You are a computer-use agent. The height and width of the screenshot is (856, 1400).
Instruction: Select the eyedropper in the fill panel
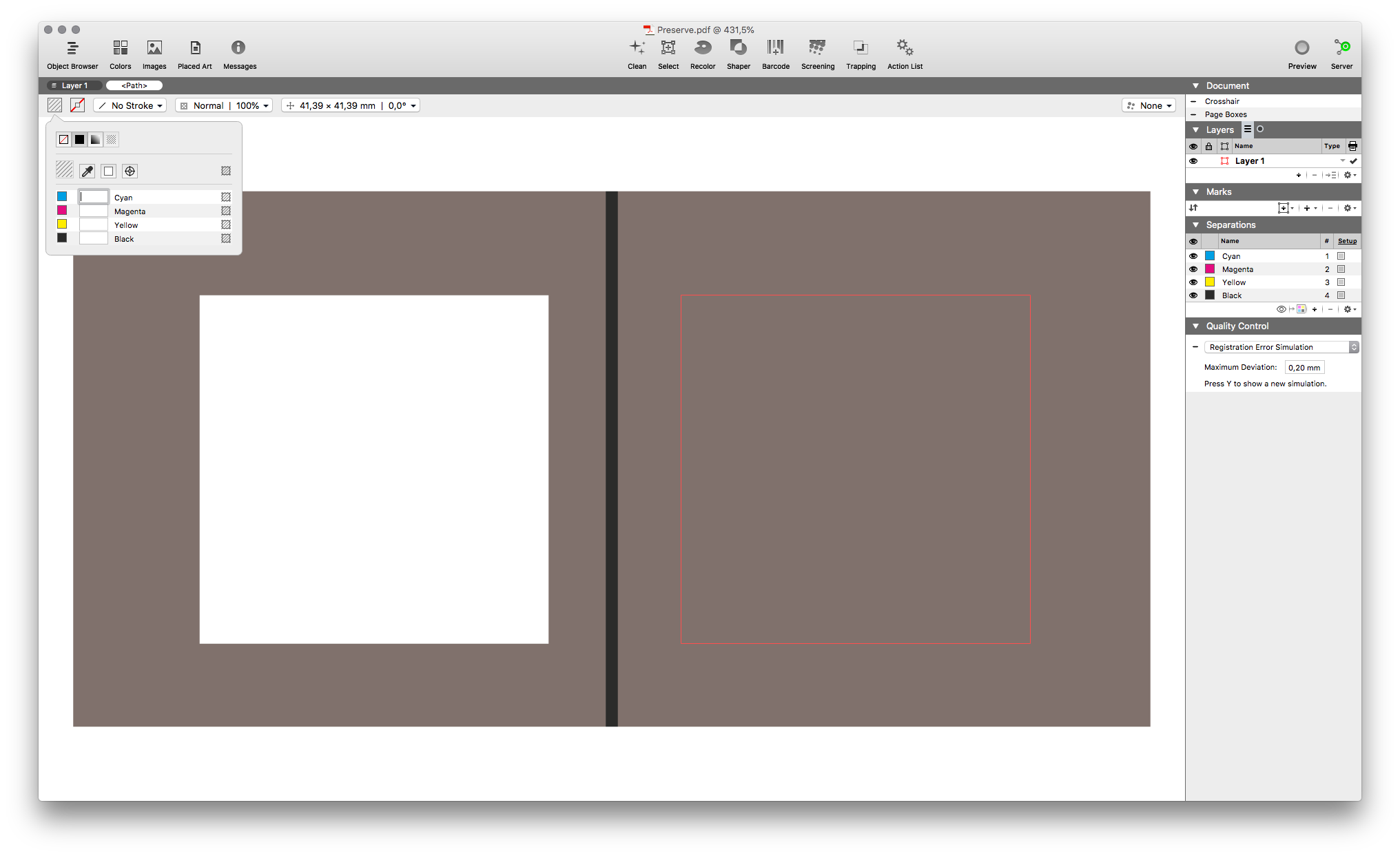point(87,170)
